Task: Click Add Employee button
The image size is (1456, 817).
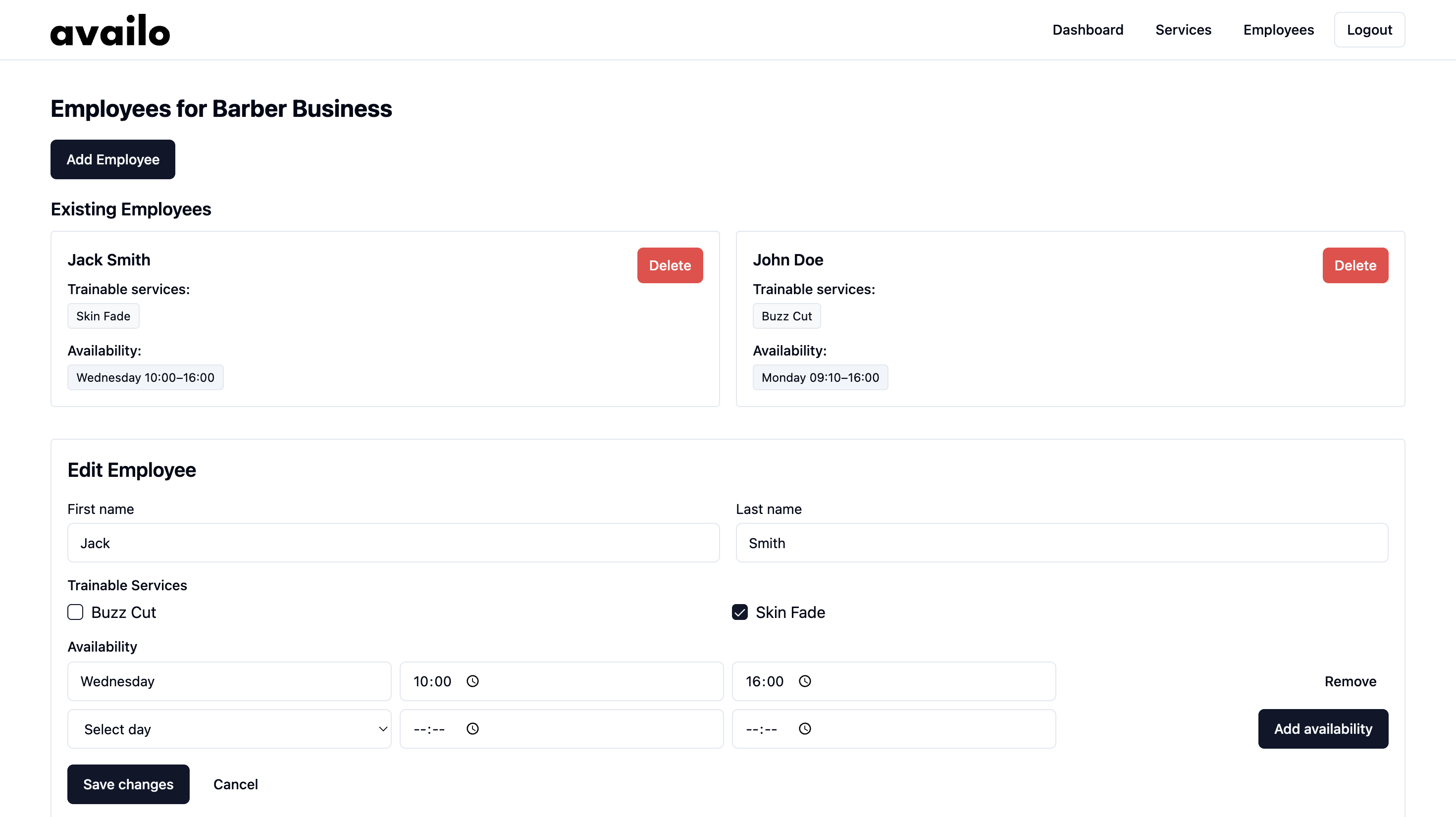Action: (x=112, y=159)
